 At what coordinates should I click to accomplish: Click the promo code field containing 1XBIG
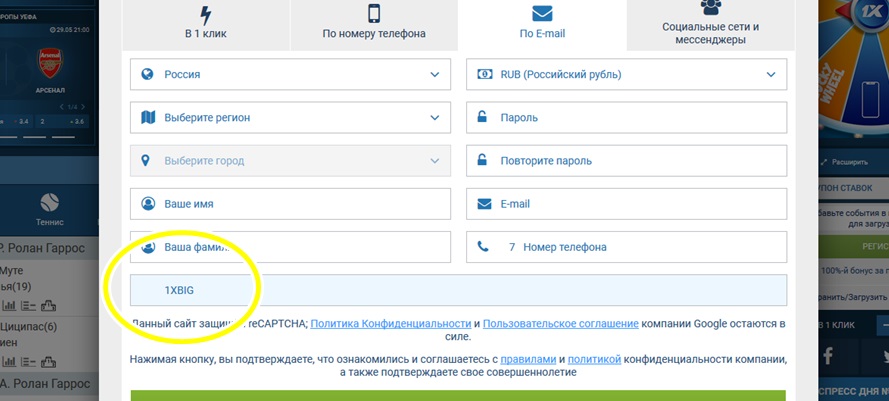[x=458, y=290]
